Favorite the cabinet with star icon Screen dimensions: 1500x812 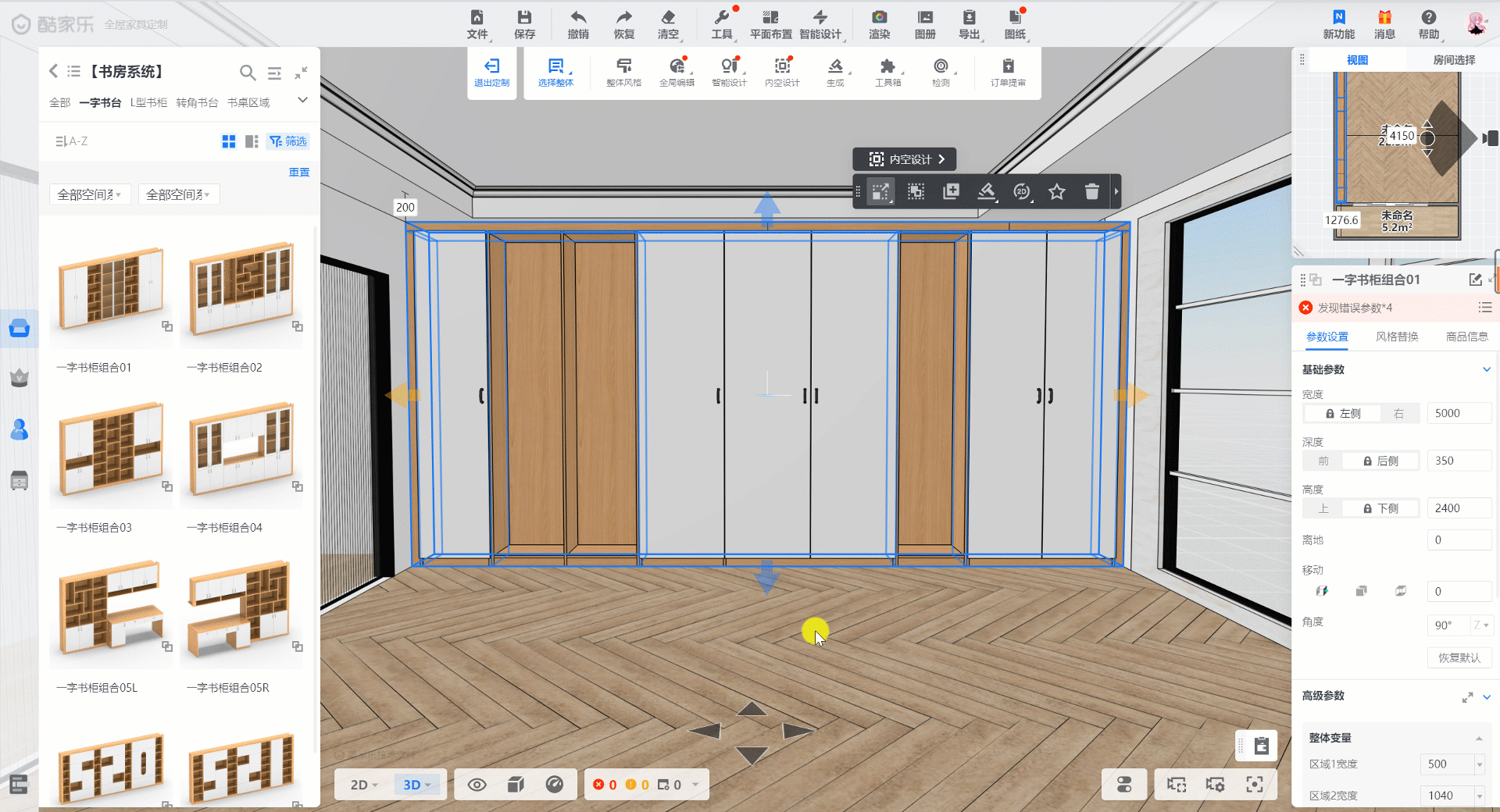pos(1056,191)
